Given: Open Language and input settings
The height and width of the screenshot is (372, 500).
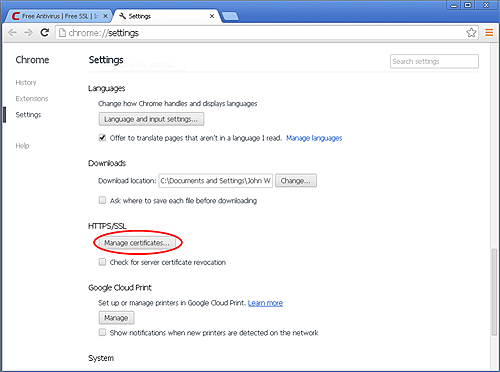Looking at the screenshot, I should [x=151, y=119].
